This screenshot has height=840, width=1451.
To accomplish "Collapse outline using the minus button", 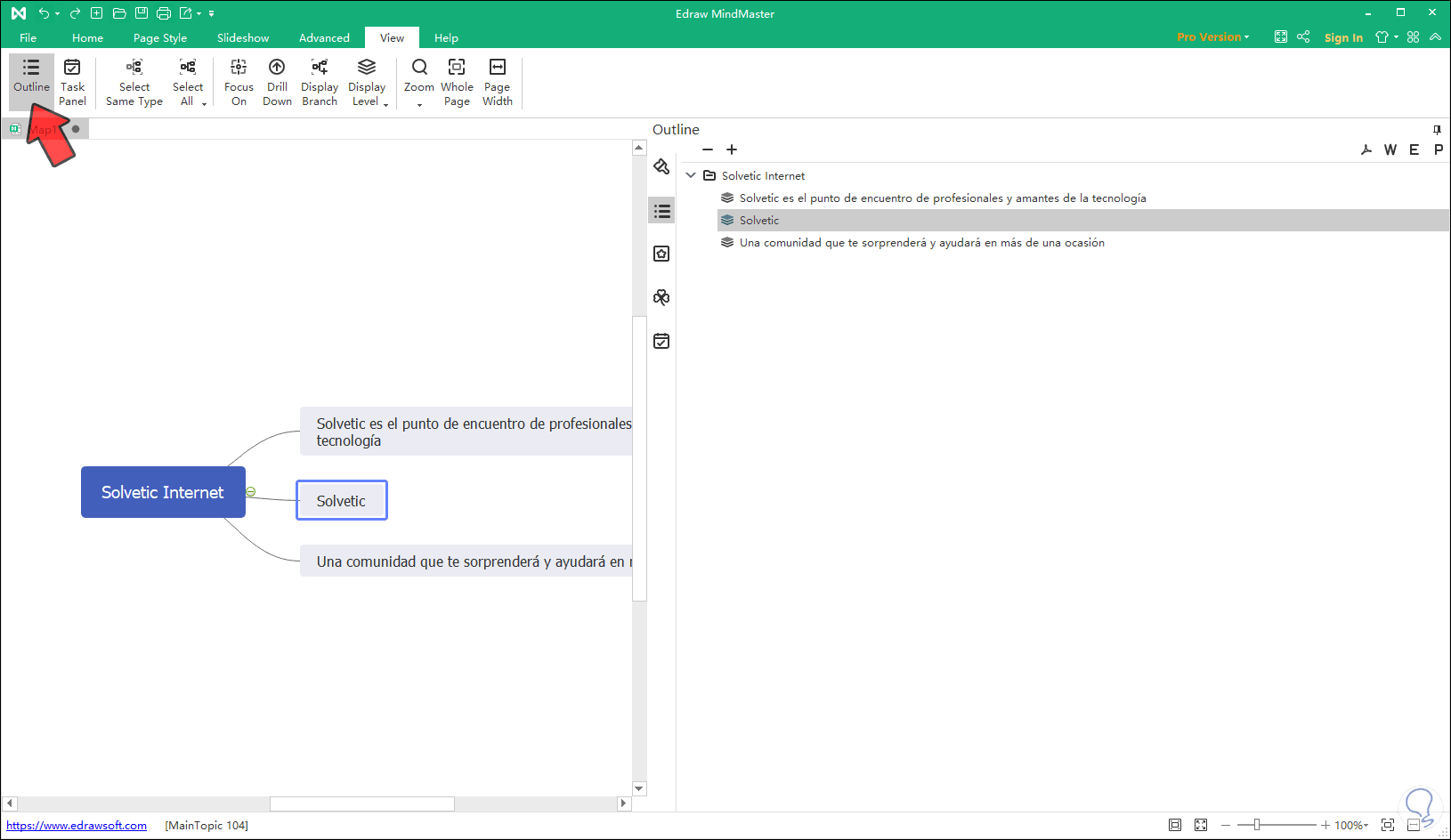I will (708, 149).
